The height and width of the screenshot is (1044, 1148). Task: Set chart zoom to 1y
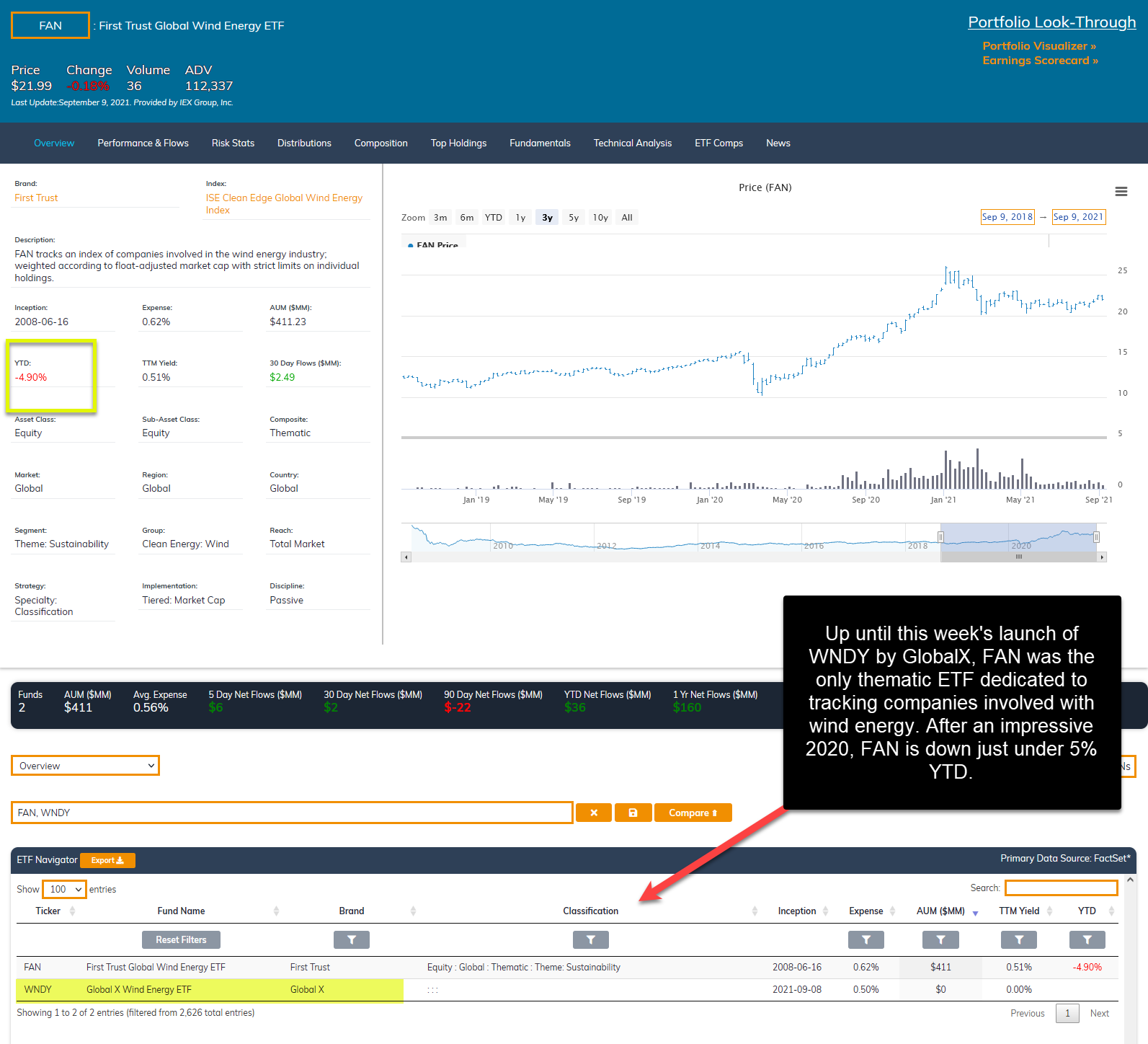(x=520, y=217)
